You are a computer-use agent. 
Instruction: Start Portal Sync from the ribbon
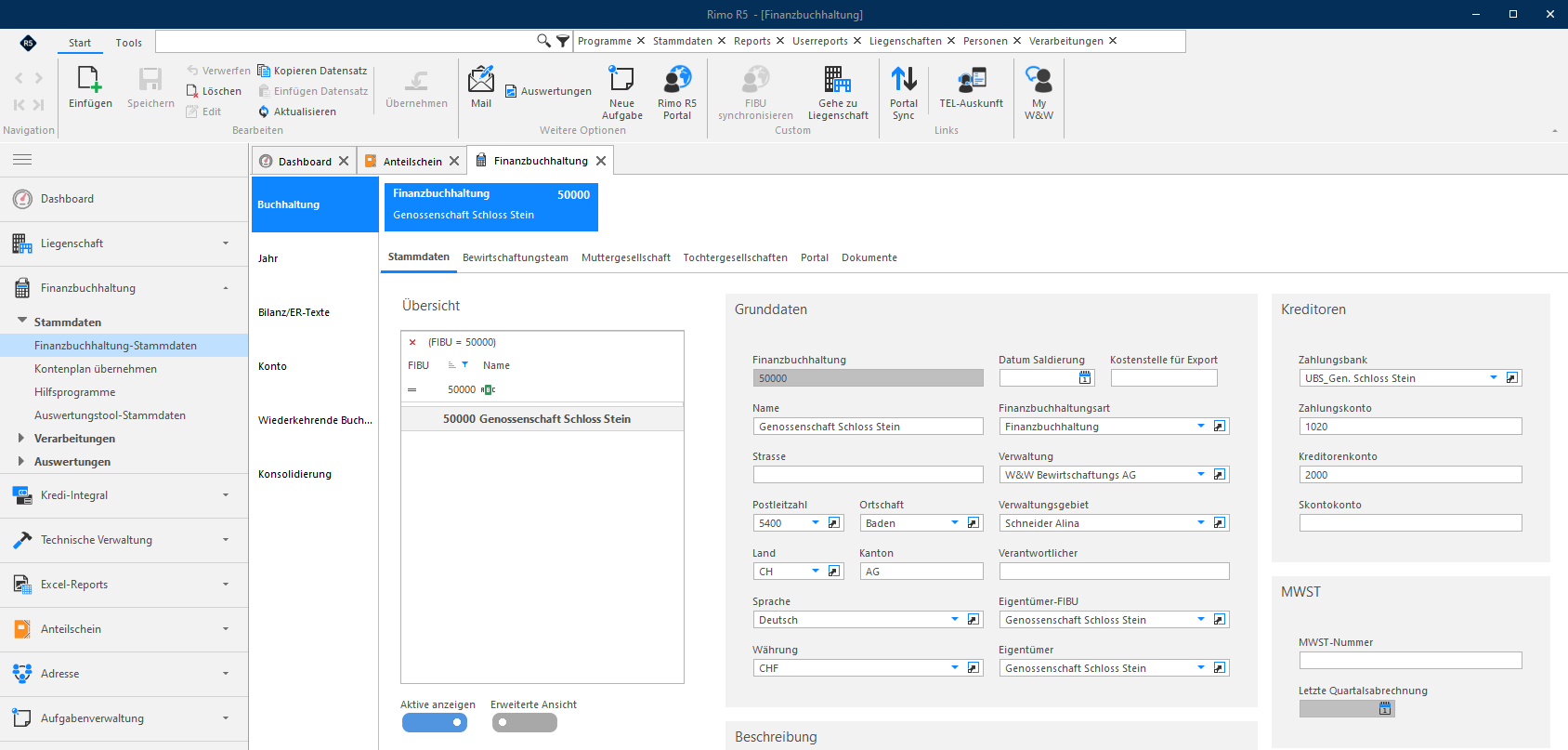point(904,93)
